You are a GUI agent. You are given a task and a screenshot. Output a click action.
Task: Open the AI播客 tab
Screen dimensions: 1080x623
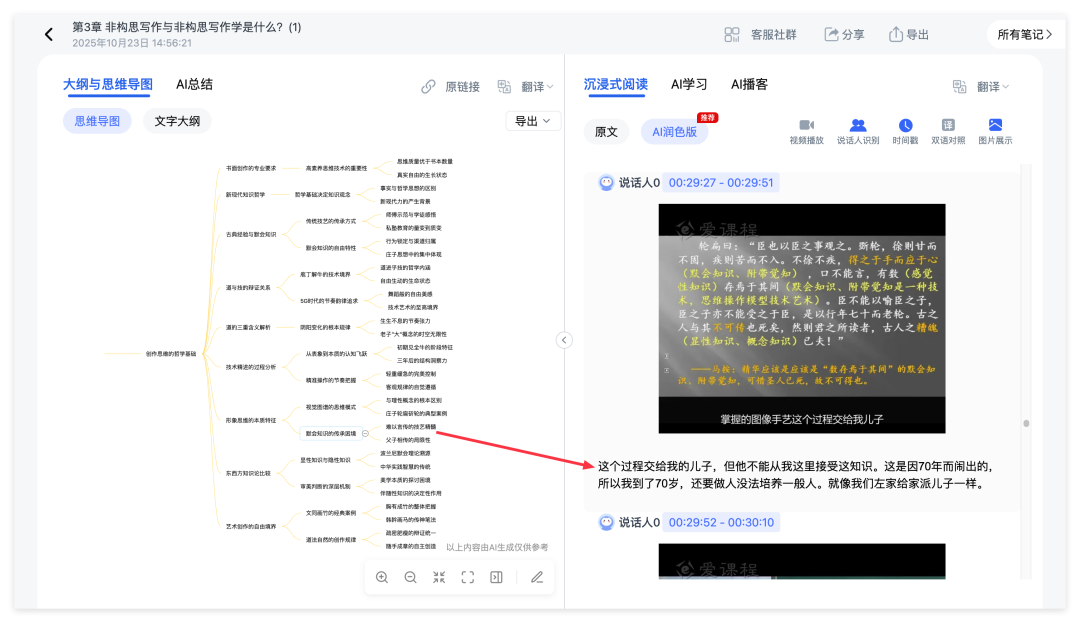click(750, 84)
